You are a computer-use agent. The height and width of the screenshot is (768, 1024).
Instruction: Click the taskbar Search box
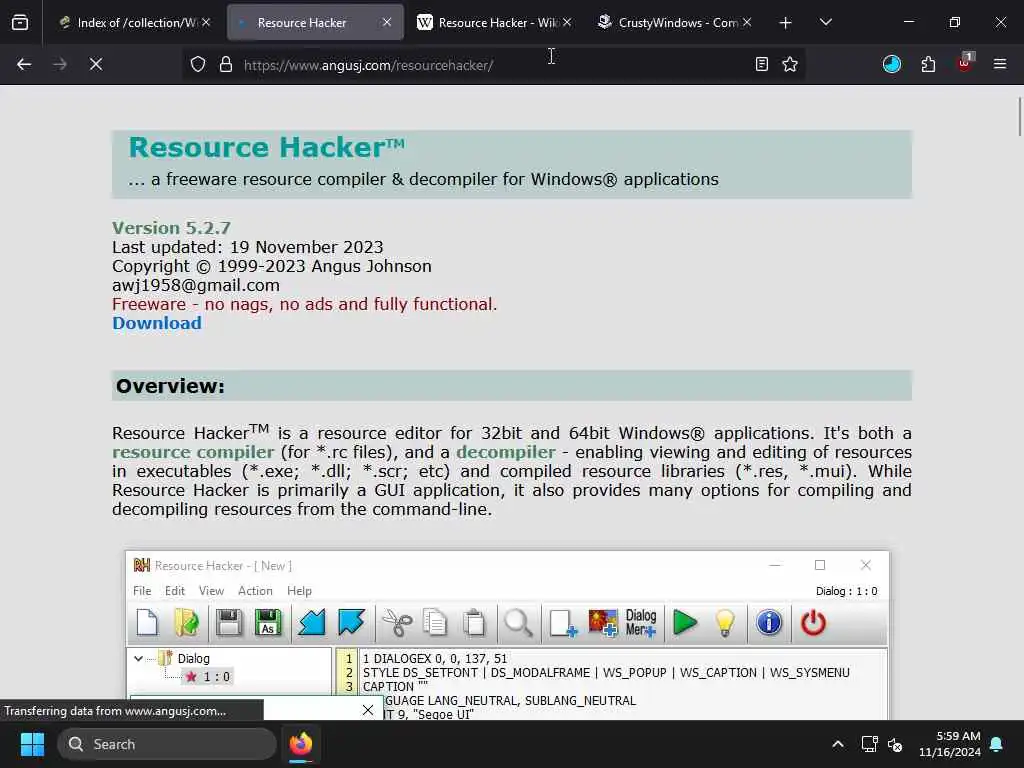tap(167, 744)
